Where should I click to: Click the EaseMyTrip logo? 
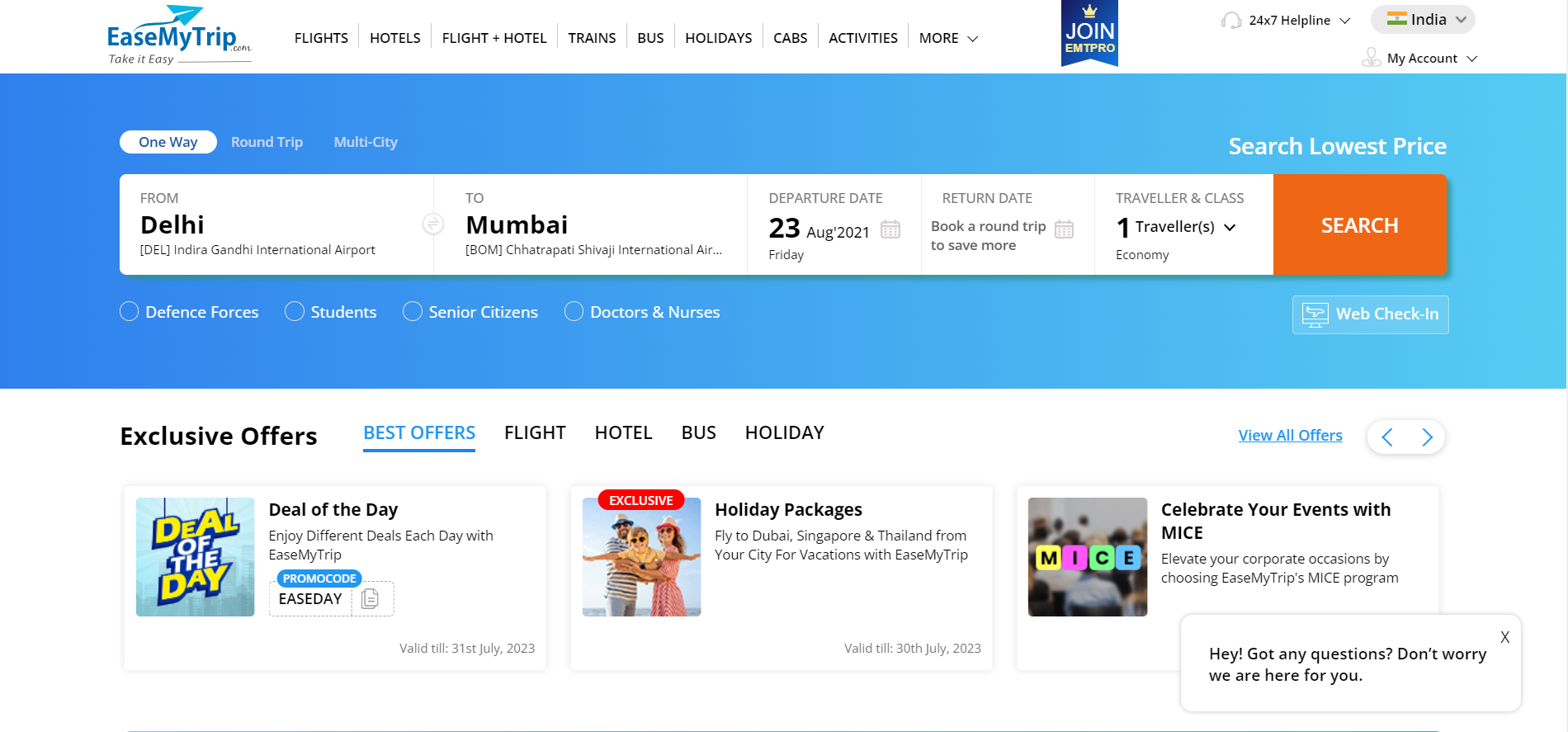pyautogui.click(x=179, y=35)
